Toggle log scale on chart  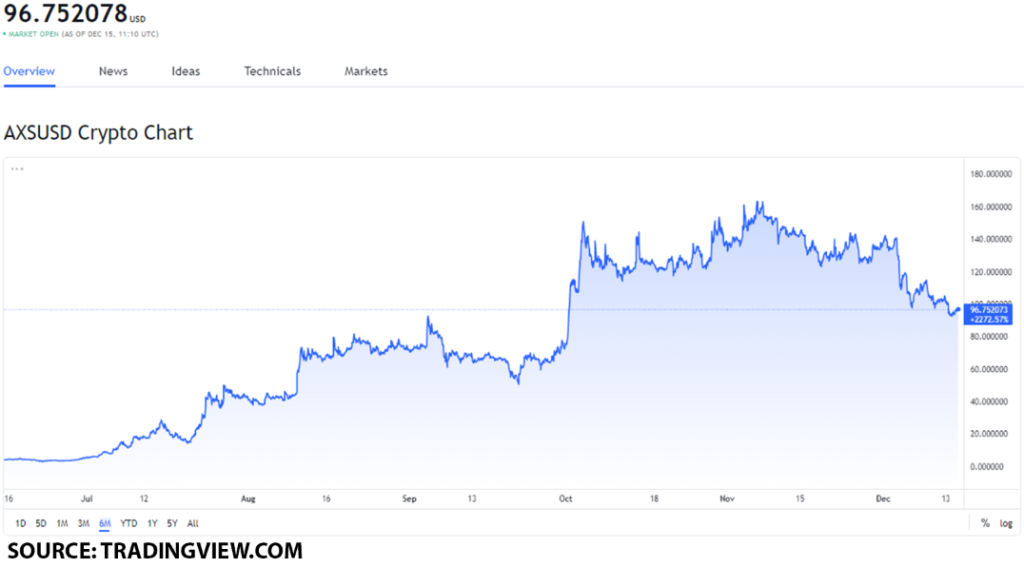click(1006, 524)
